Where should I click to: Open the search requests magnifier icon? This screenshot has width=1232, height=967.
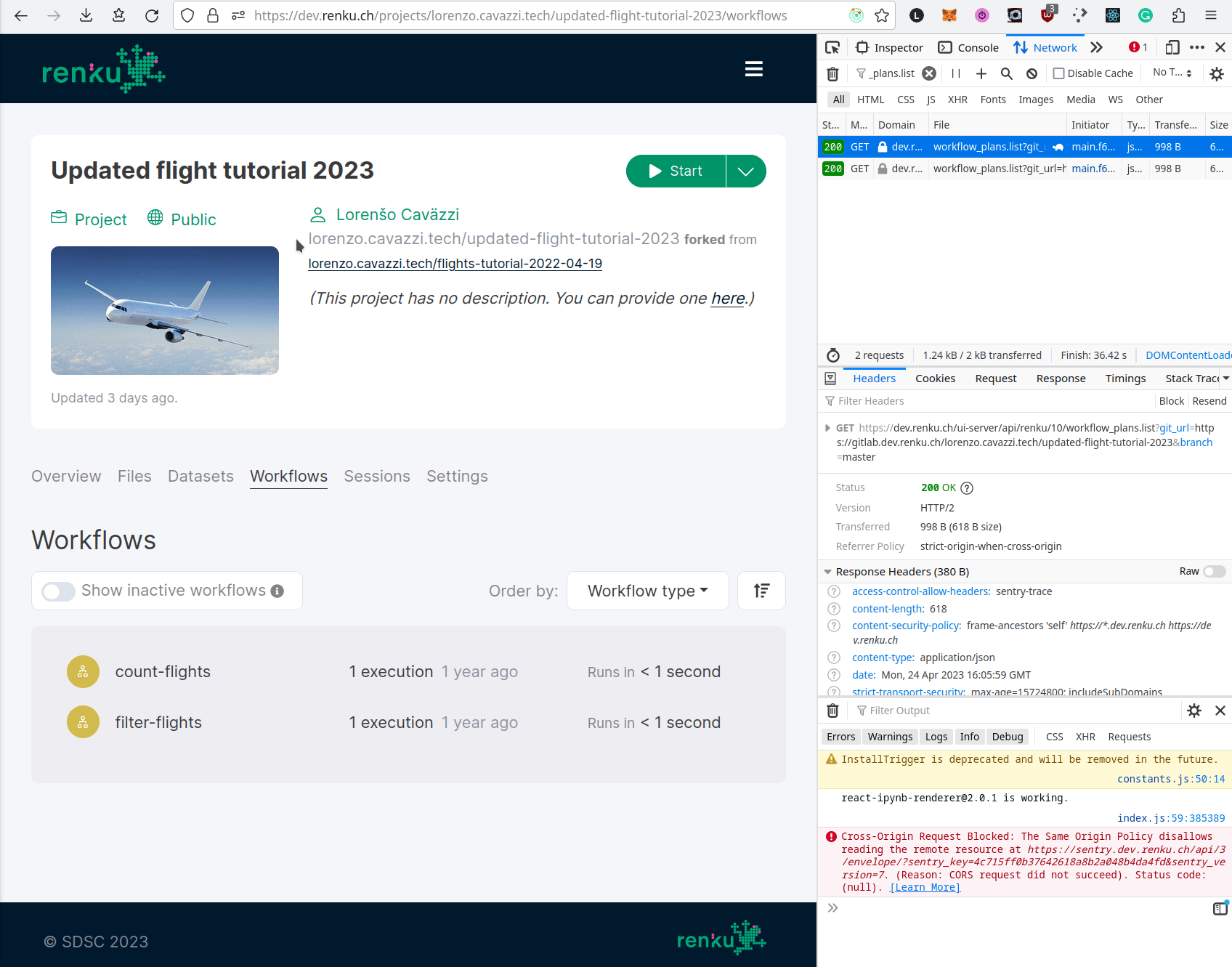pyautogui.click(x=1006, y=73)
